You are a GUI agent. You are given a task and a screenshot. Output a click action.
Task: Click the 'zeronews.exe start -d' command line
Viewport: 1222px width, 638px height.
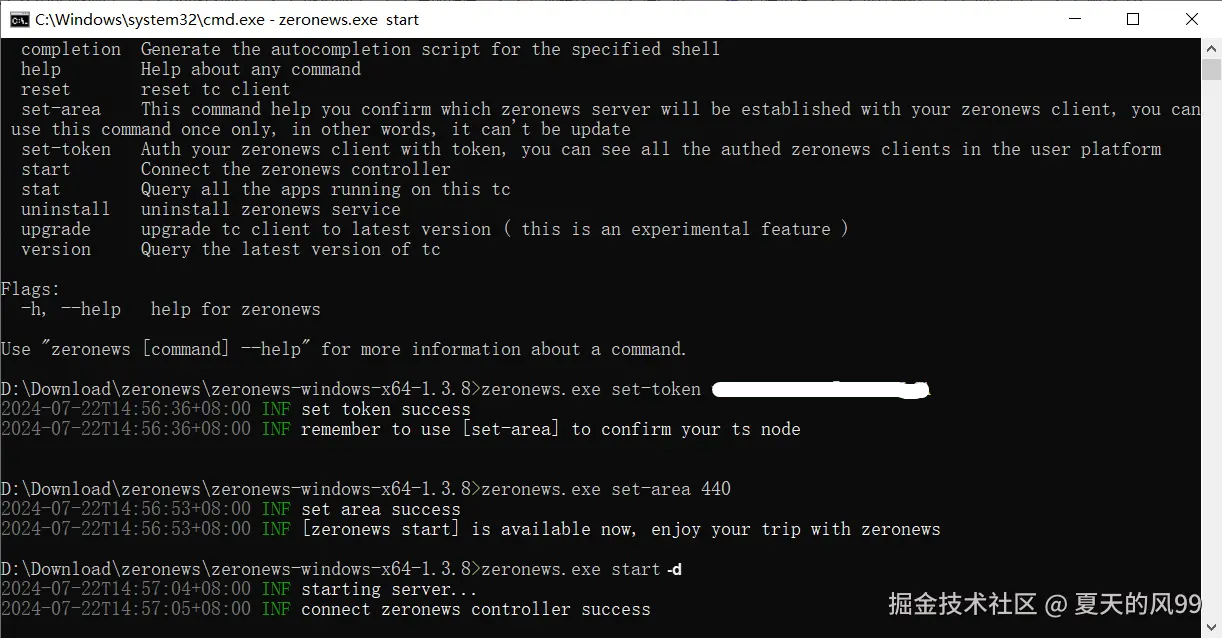(581, 569)
